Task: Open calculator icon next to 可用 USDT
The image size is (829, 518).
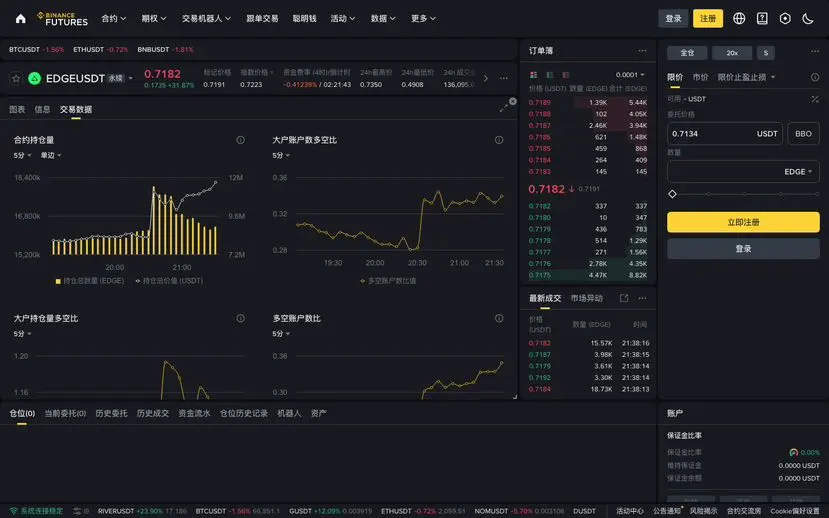Action: [815, 99]
